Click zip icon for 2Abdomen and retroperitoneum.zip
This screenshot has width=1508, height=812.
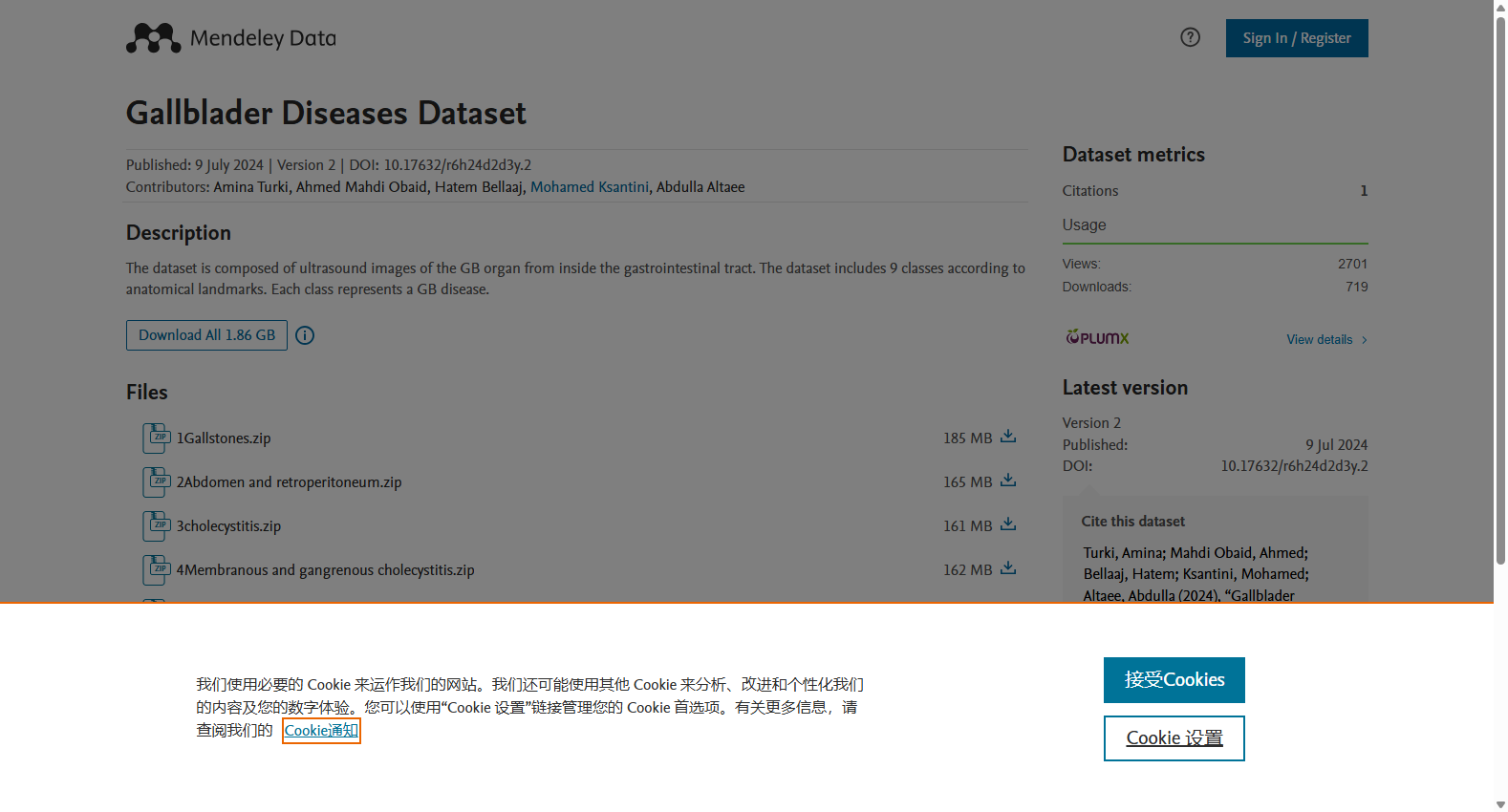(157, 481)
